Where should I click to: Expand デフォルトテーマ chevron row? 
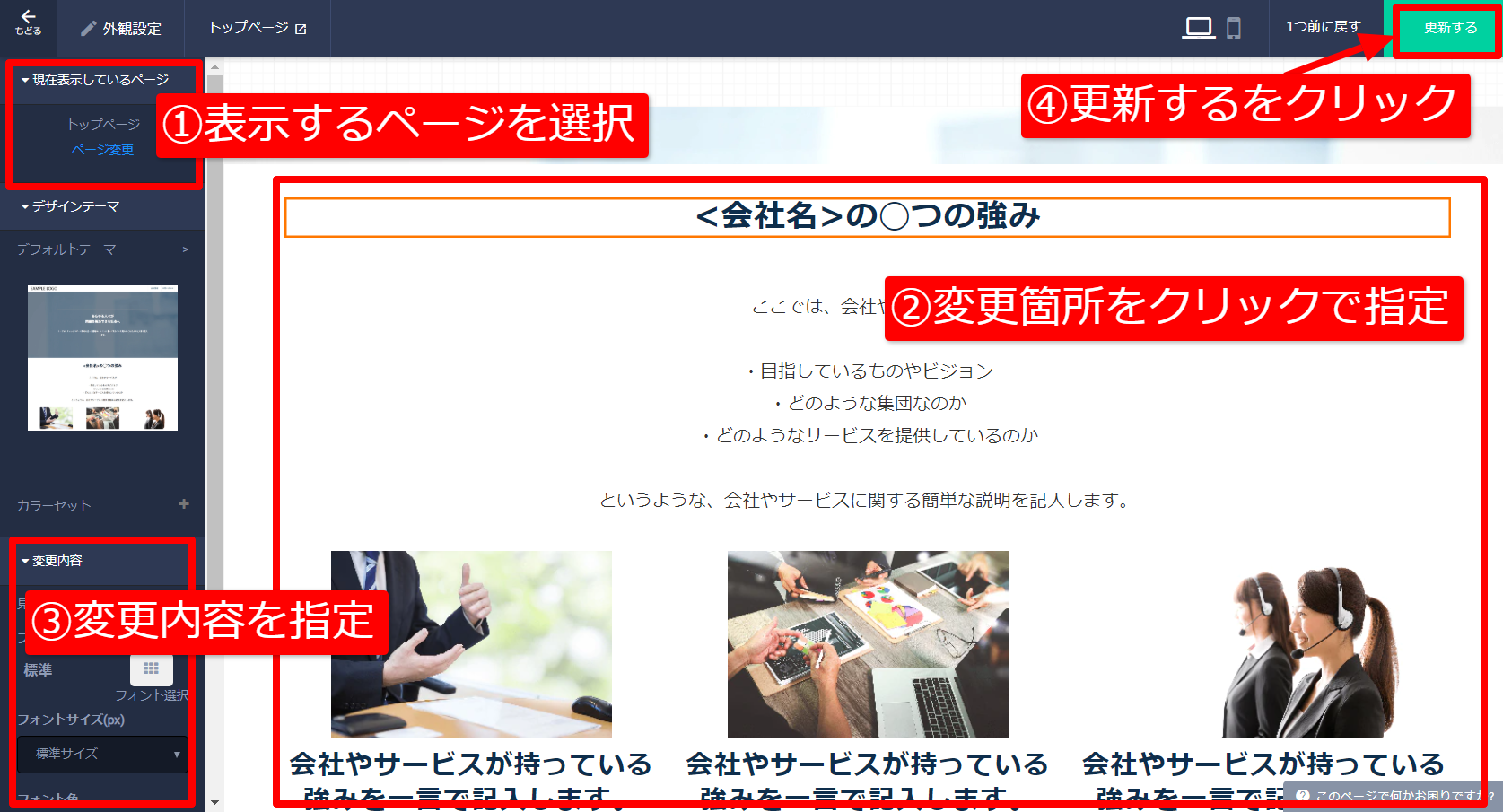click(102, 249)
